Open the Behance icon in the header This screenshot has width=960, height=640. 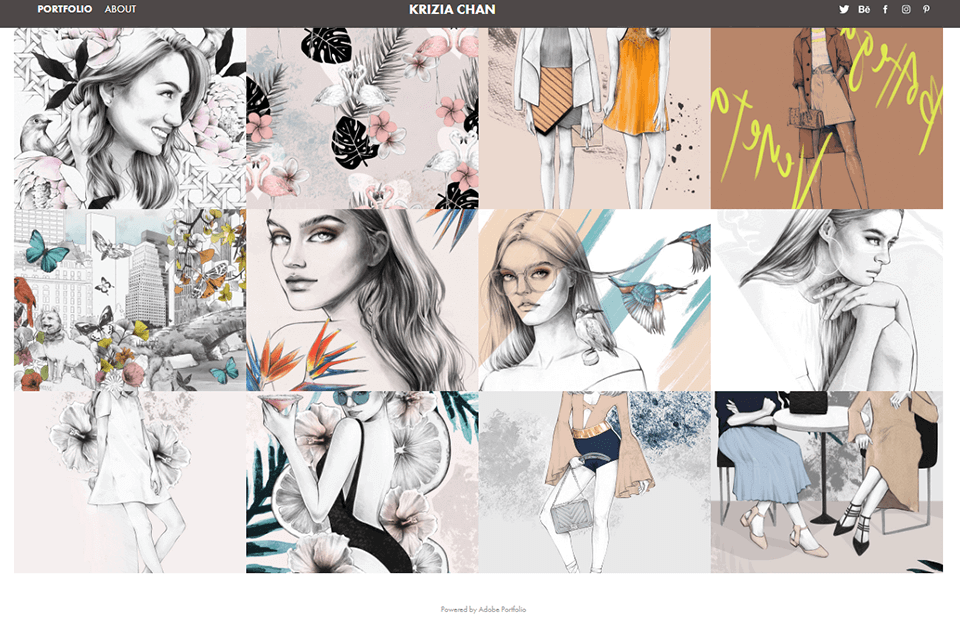click(864, 9)
